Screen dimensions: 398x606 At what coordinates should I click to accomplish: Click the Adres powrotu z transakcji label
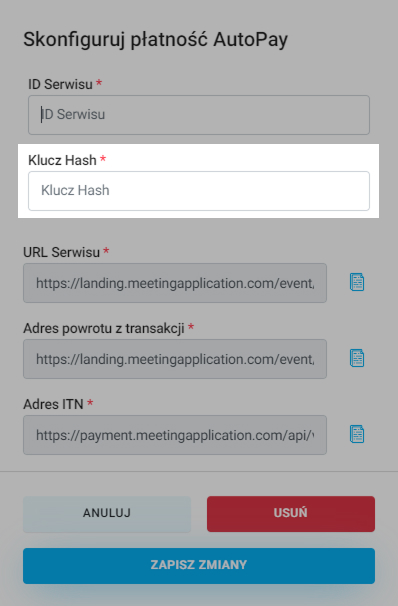[104, 328]
